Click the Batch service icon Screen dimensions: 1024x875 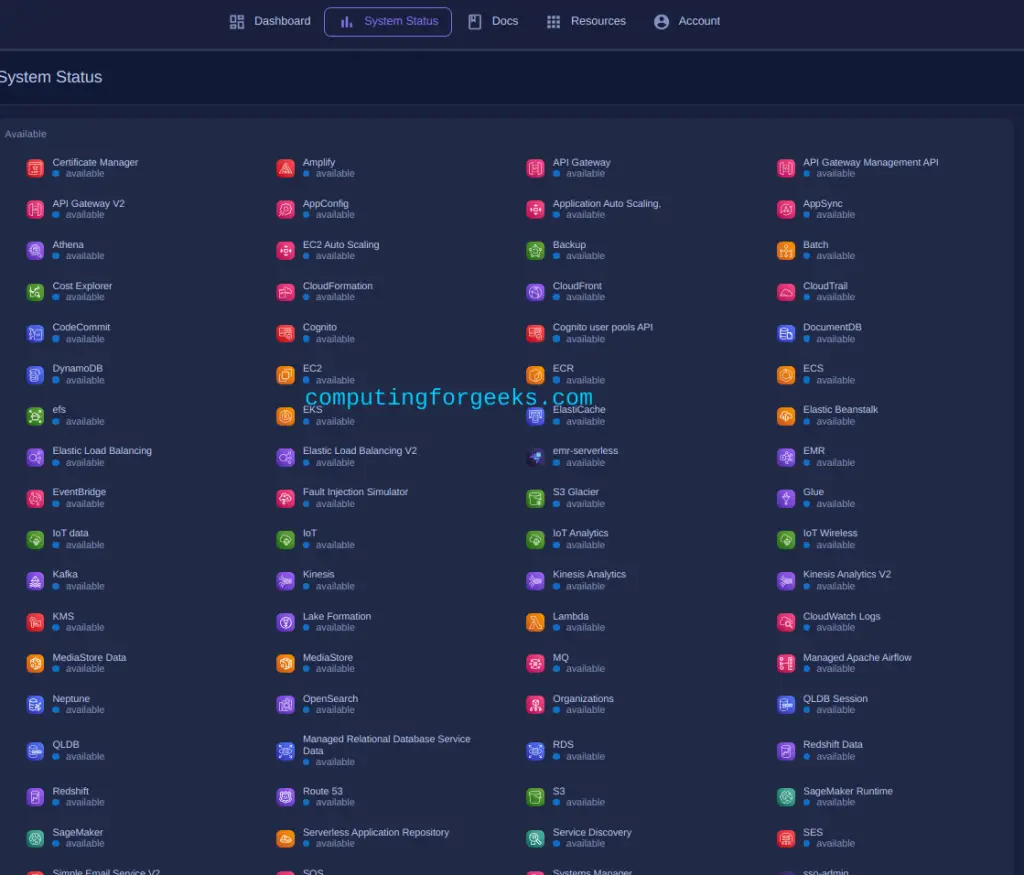point(786,251)
